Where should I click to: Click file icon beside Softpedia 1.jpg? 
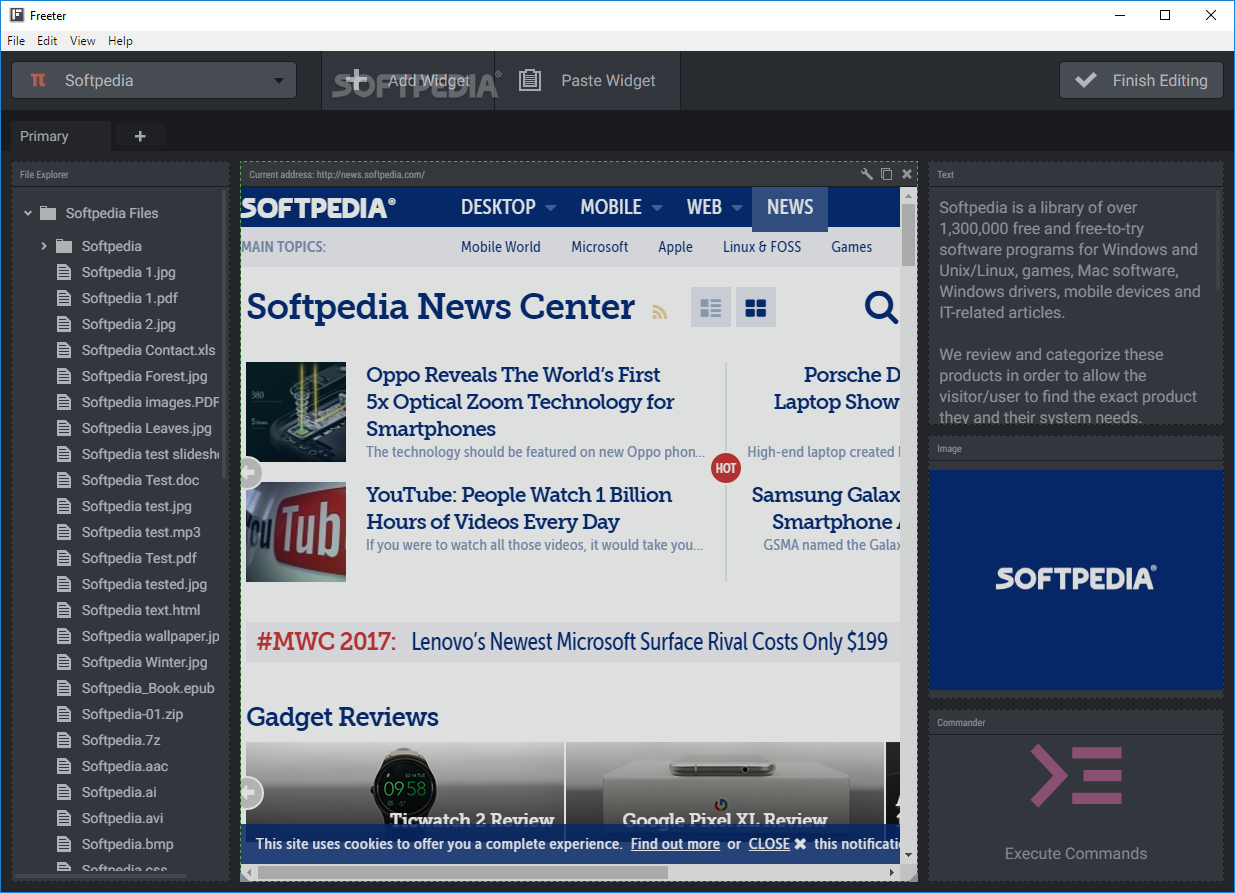64,272
